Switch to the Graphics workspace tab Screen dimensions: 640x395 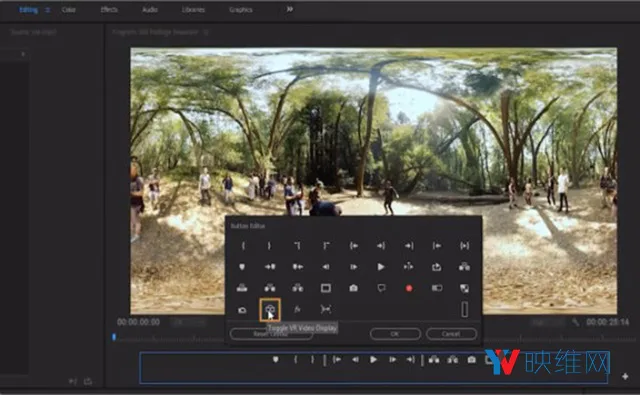click(241, 9)
